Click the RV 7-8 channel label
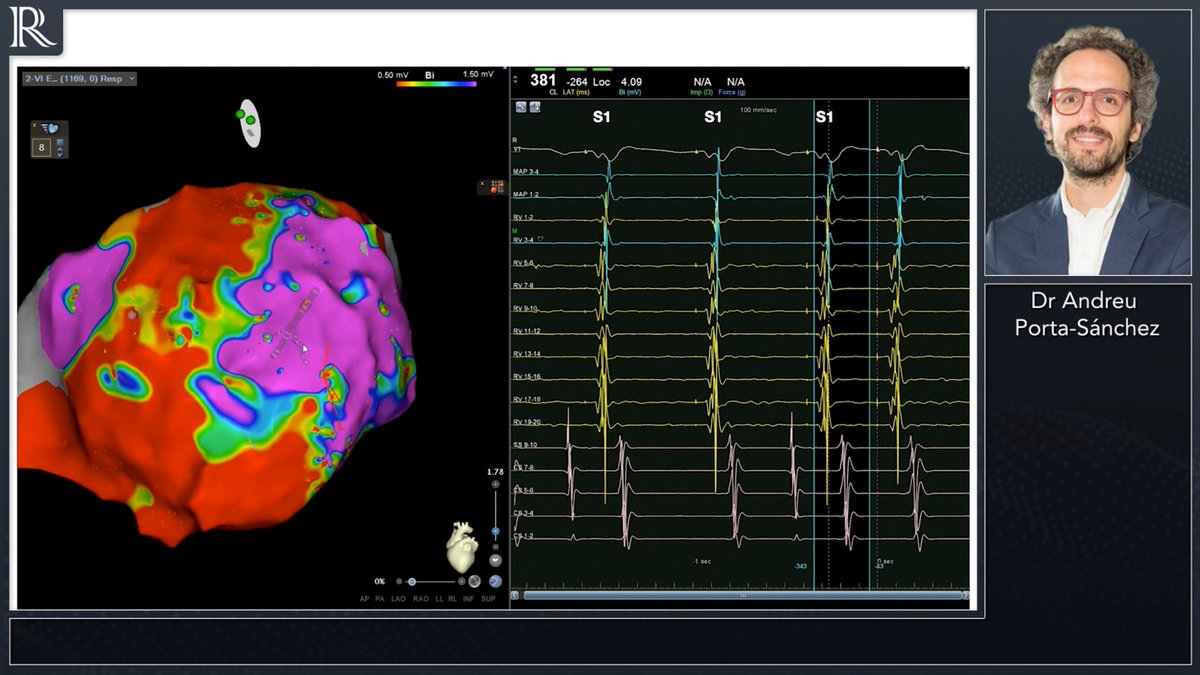 [x=523, y=286]
